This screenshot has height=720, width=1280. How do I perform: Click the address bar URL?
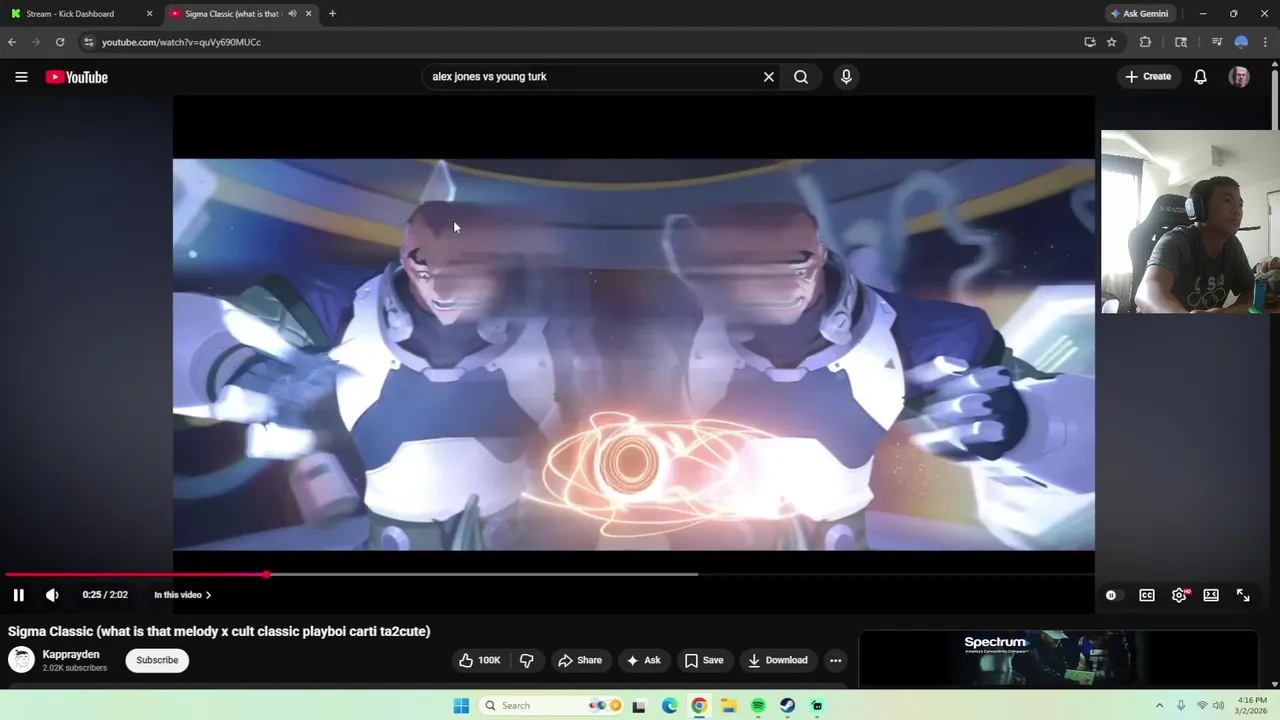[181, 42]
